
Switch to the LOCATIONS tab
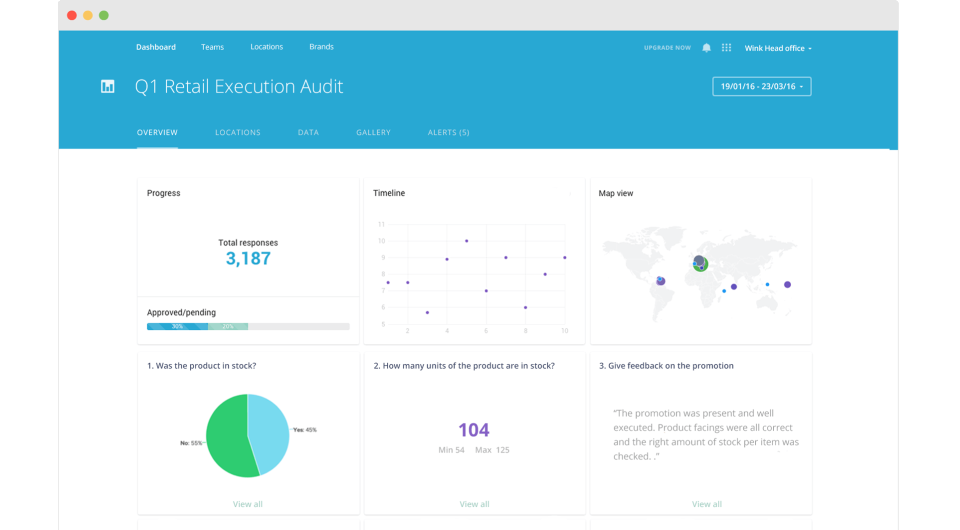(x=238, y=132)
